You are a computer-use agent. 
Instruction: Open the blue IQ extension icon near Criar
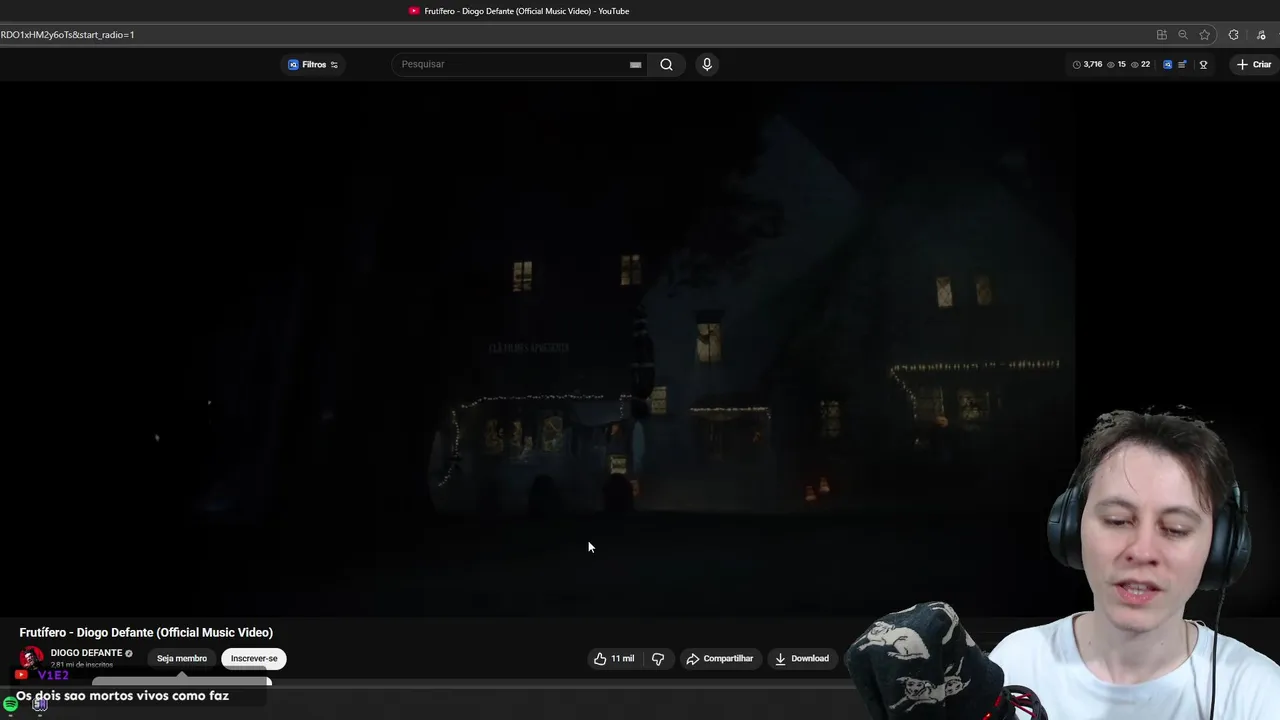[1167, 64]
